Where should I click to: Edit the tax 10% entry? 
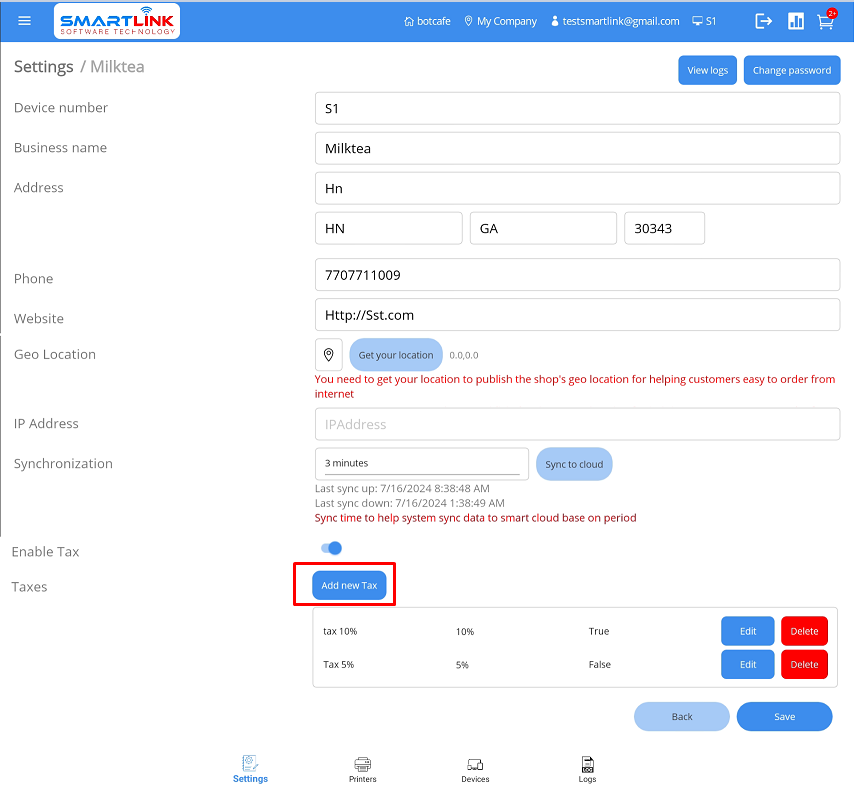coord(747,631)
